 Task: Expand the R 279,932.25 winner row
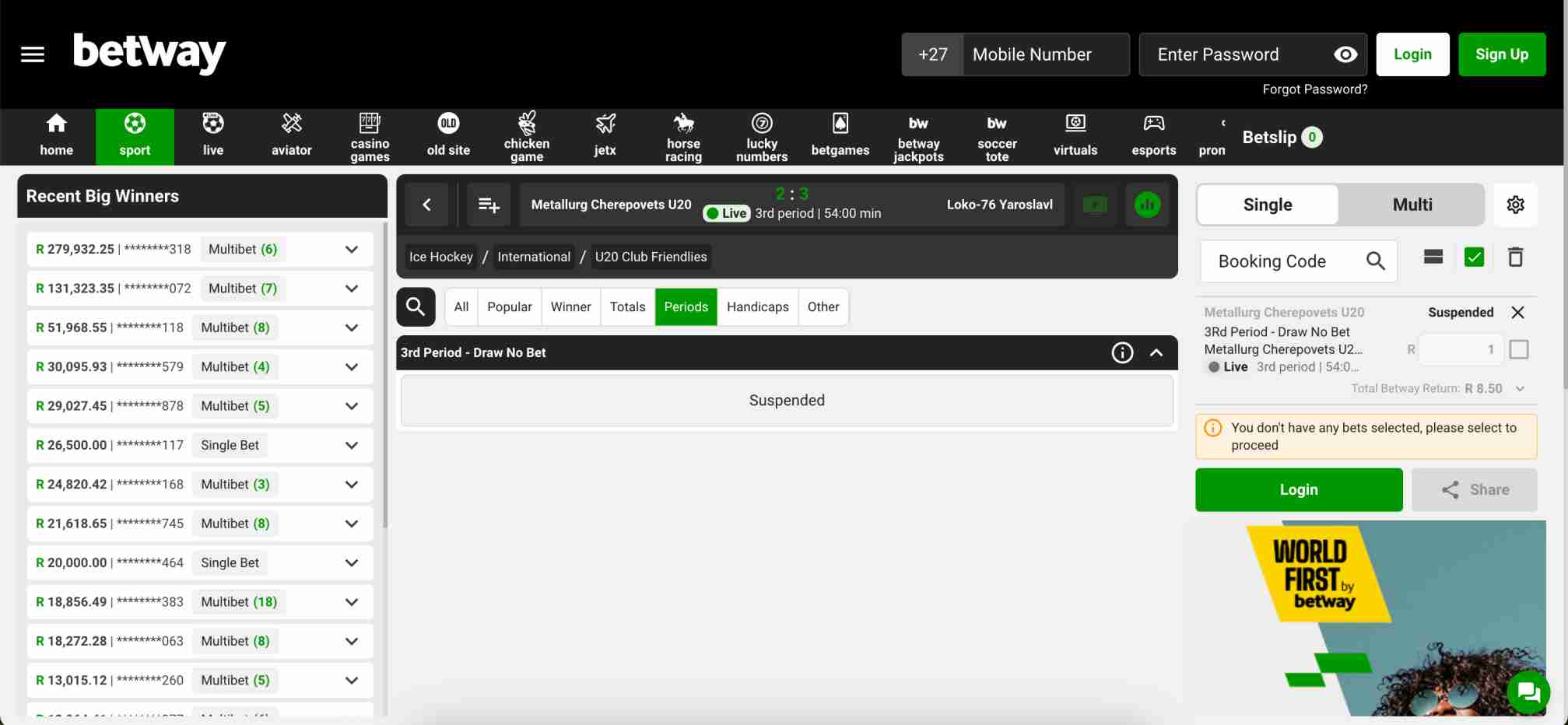352,250
